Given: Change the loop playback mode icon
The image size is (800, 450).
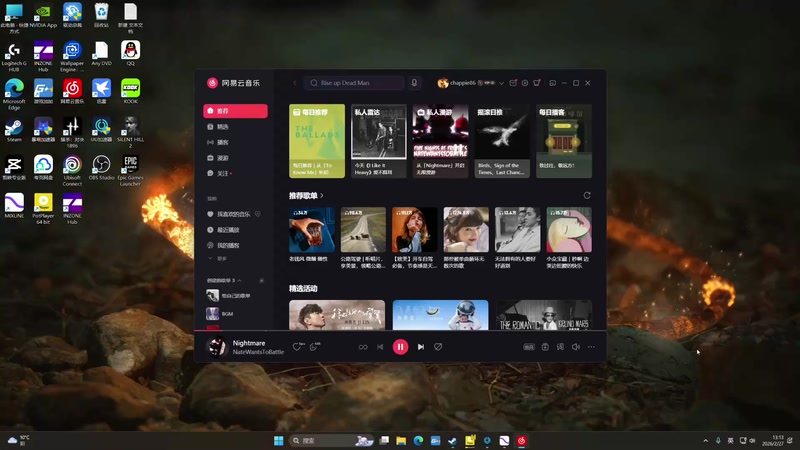Looking at the screenshot, I should pos(363,347).
